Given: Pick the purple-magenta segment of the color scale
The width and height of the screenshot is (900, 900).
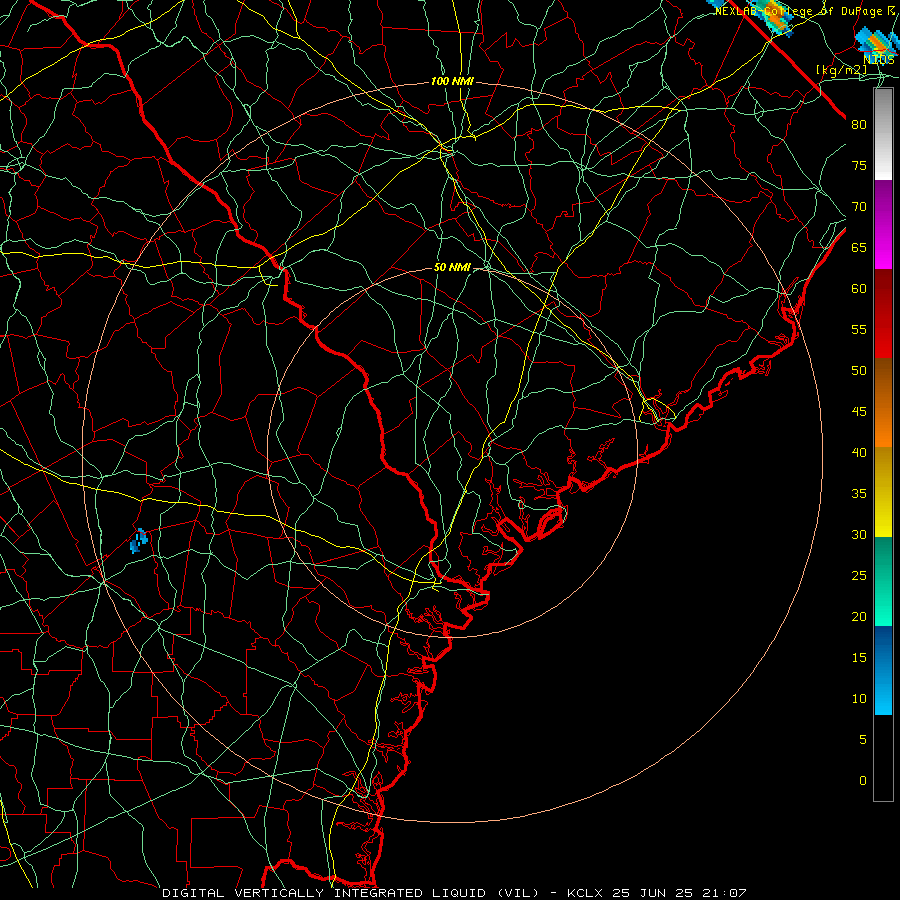Looking at the screenshot, I should 883,224.
